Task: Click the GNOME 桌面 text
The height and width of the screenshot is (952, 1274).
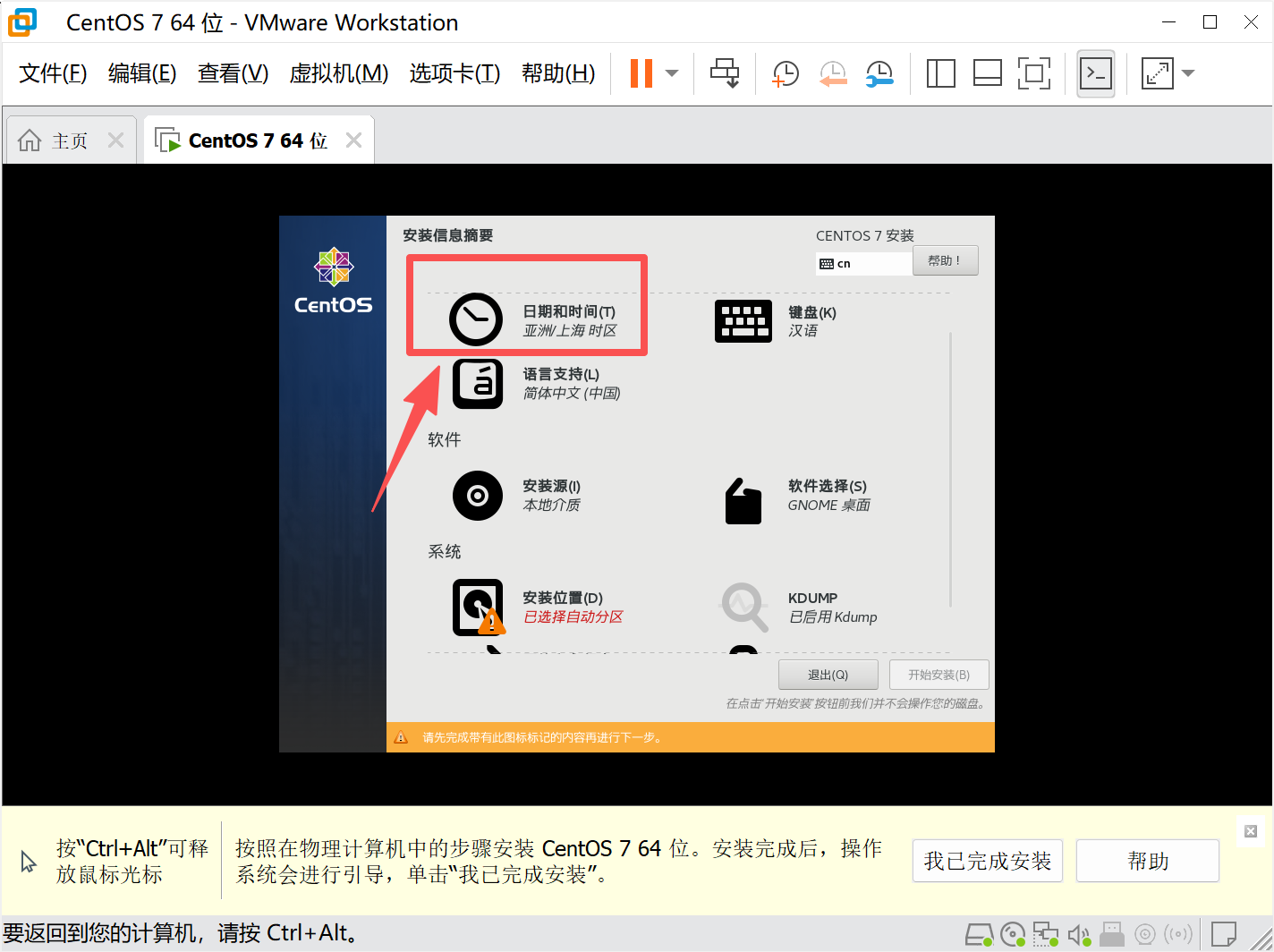Action: 829,506
